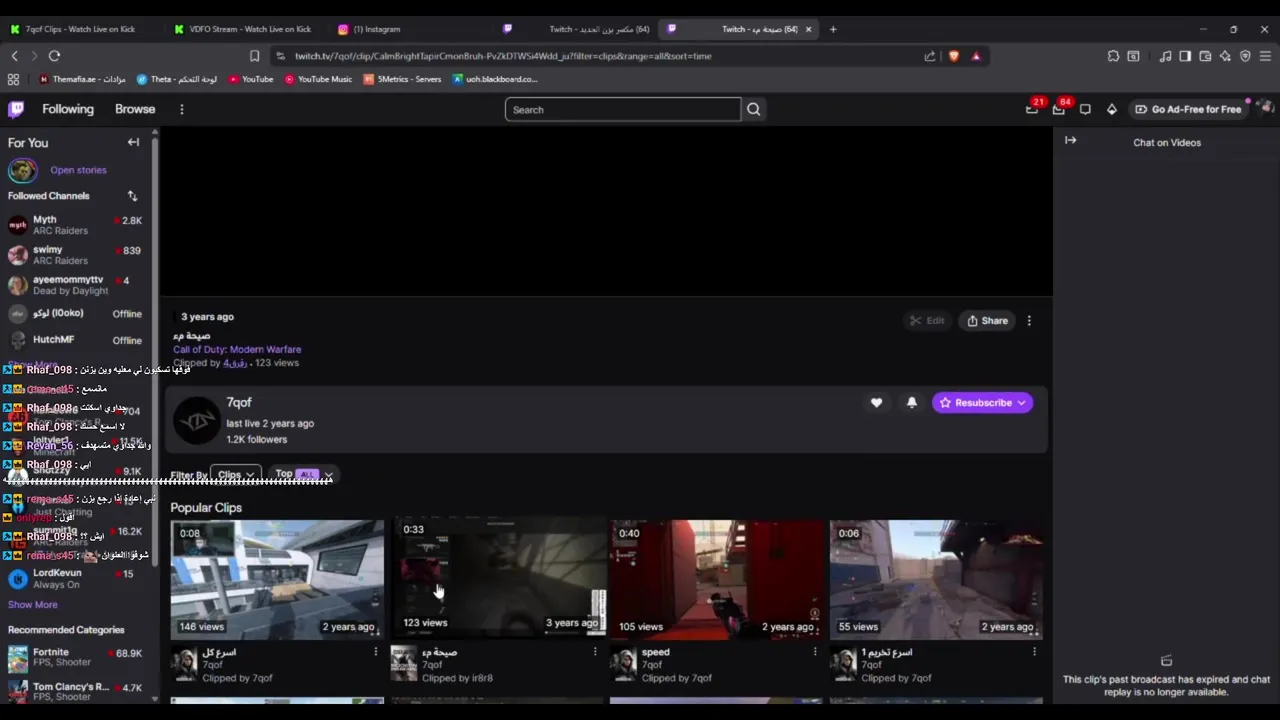Click the share page icon in address bar

(x=930, y=56)
